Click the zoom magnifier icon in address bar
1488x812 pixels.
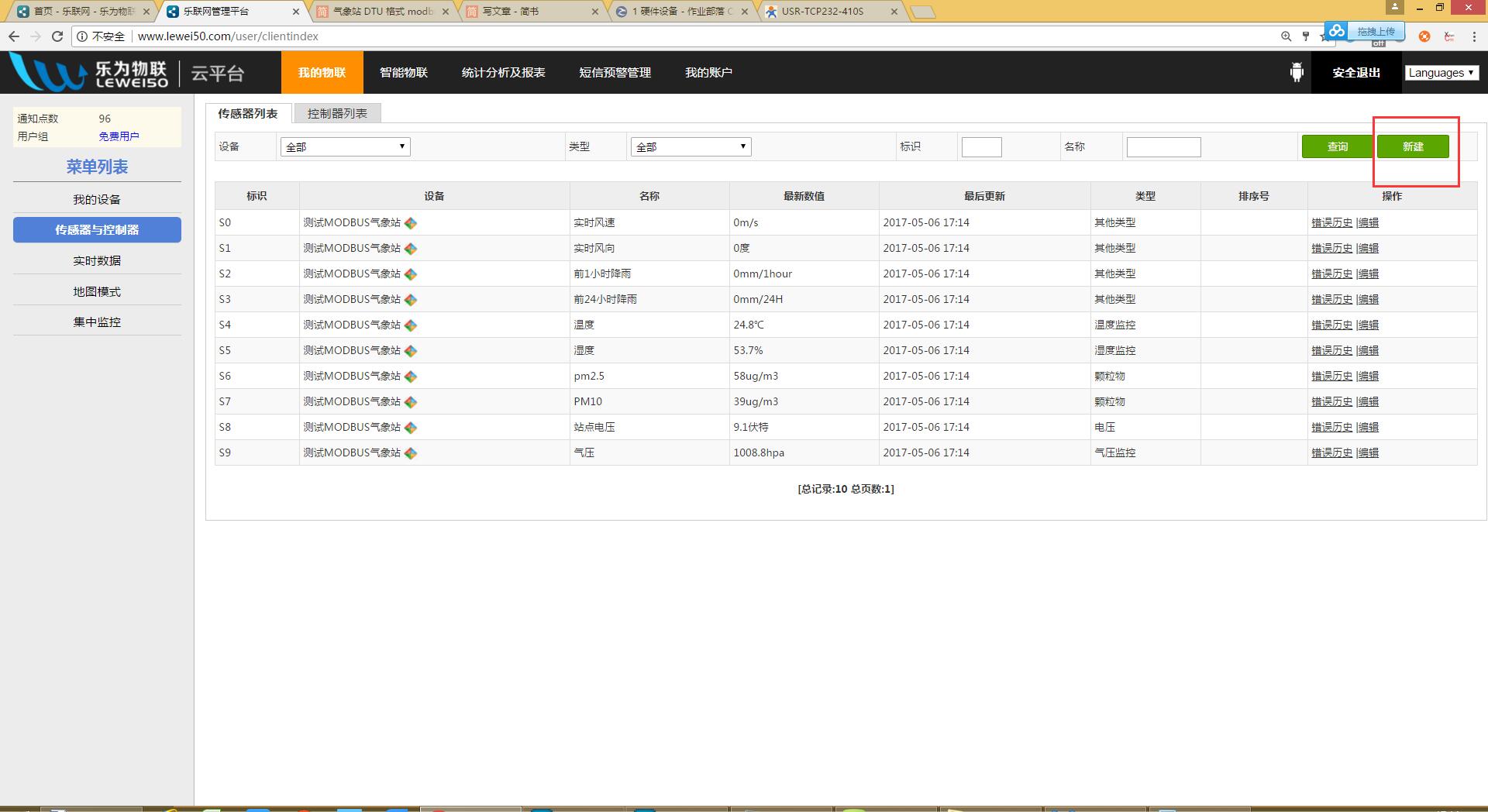click(x=1286, y=36)
